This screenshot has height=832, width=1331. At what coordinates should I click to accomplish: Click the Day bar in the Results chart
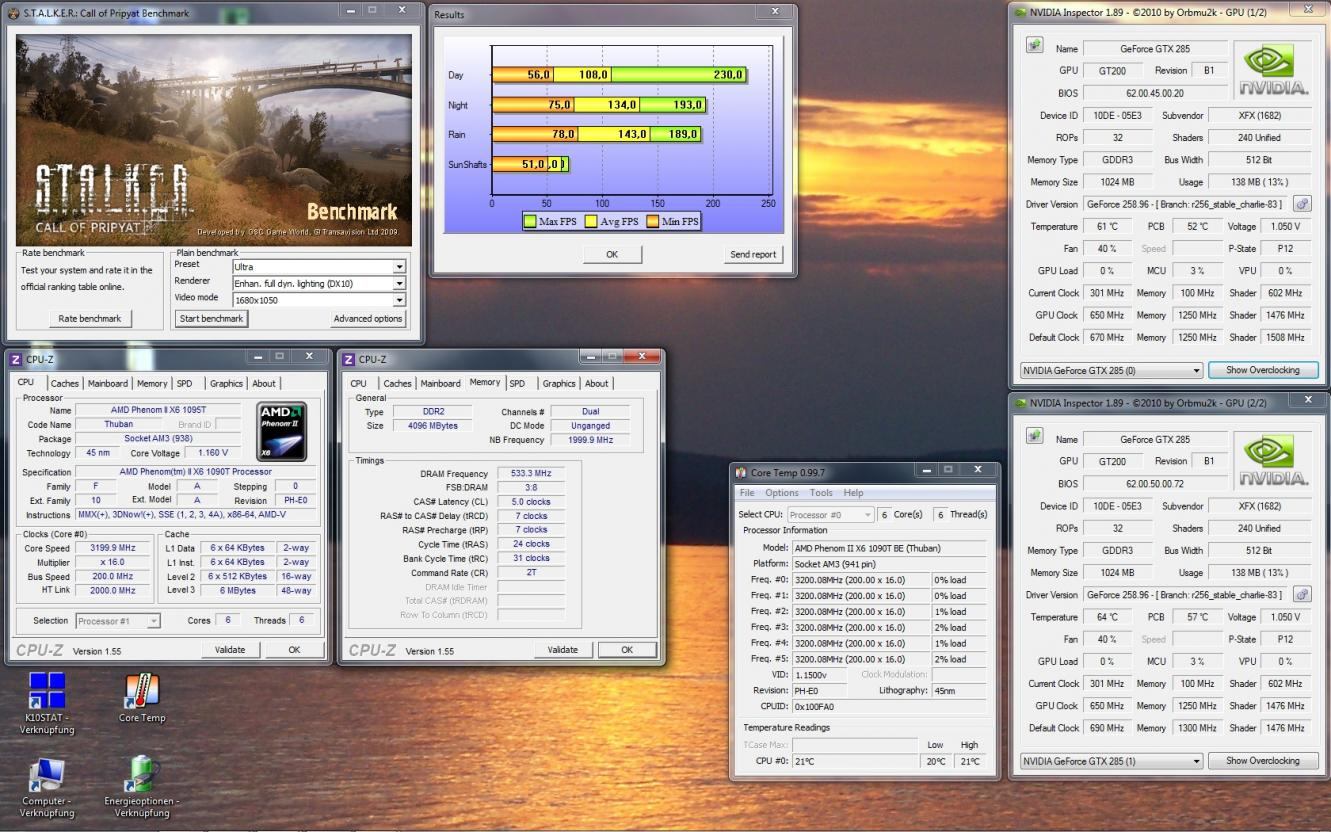620,75
